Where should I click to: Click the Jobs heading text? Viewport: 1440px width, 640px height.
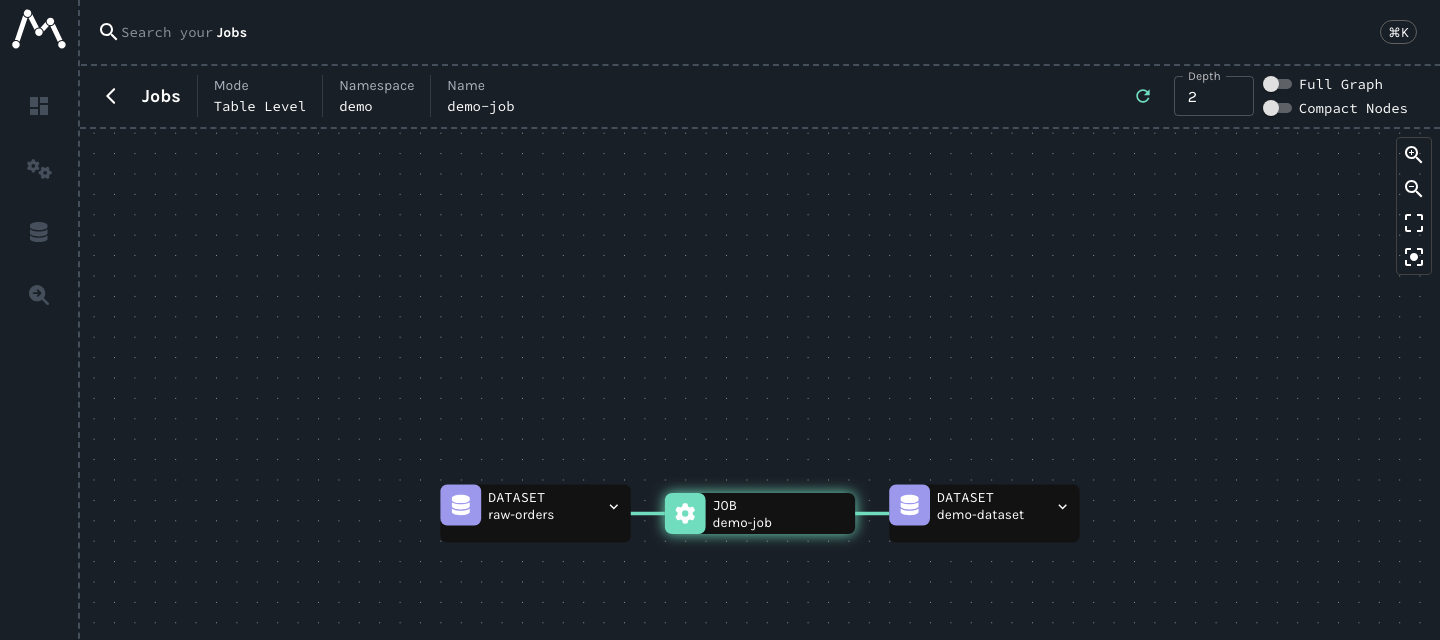pos(161,96)
